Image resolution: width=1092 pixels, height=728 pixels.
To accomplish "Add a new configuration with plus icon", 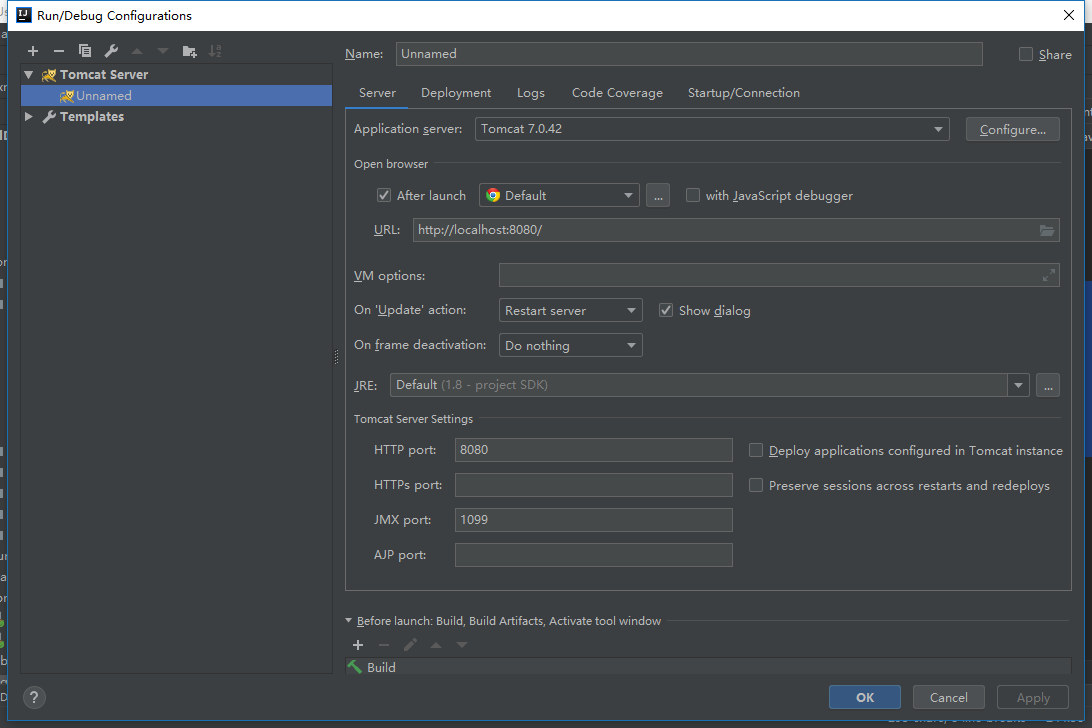I will [33, 51].
